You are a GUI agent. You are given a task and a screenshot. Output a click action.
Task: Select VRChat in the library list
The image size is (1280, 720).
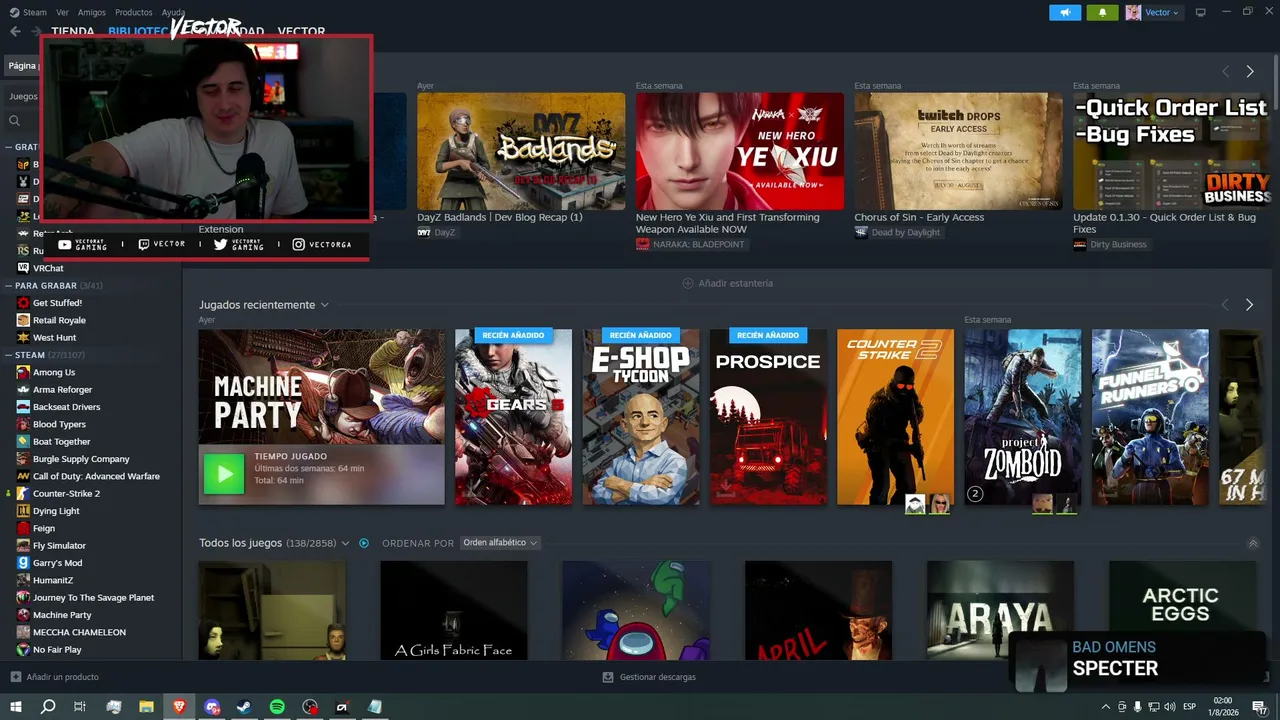48,268
